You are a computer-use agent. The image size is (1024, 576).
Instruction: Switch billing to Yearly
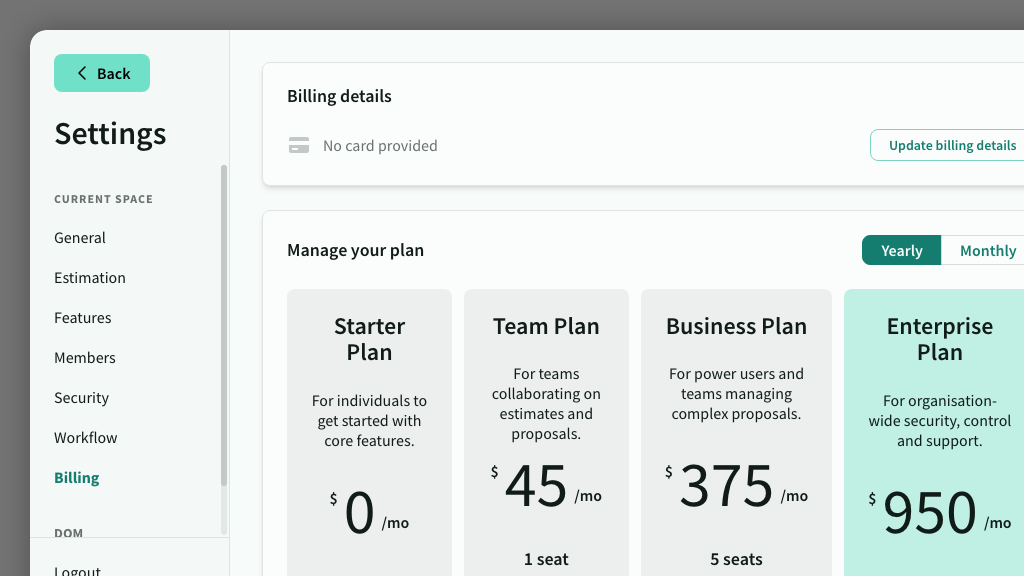(901, 251)
